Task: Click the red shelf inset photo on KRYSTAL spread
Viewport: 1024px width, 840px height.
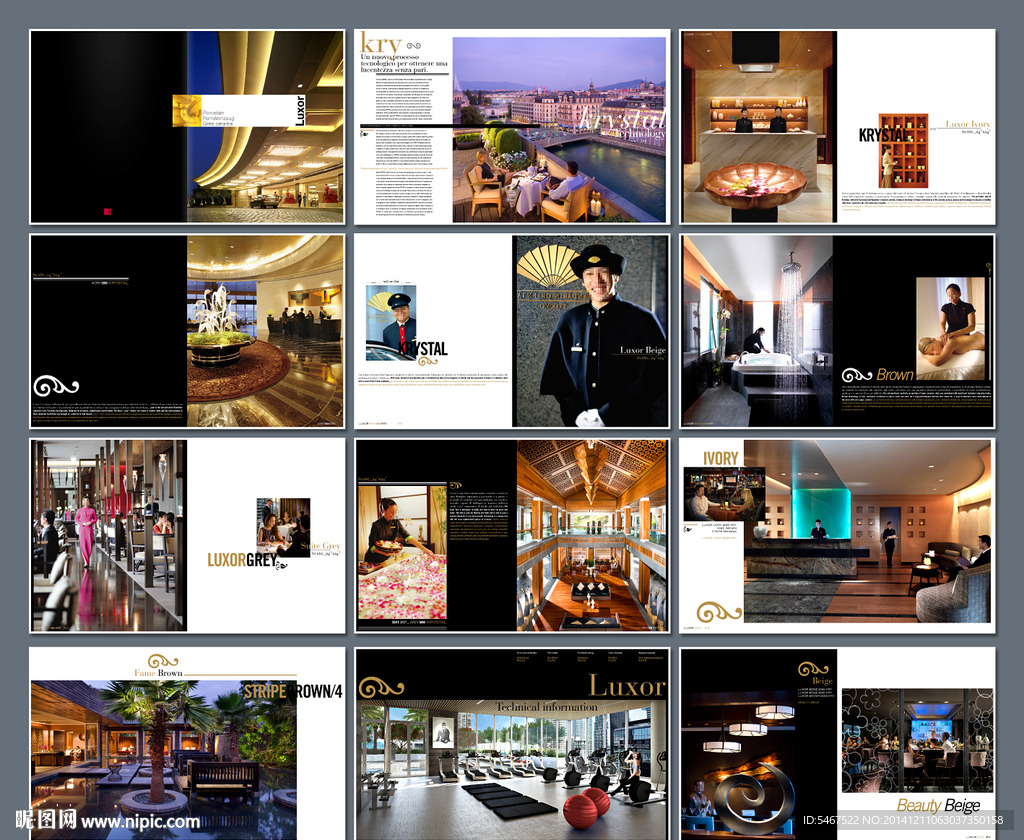Action: pos(903,151)
